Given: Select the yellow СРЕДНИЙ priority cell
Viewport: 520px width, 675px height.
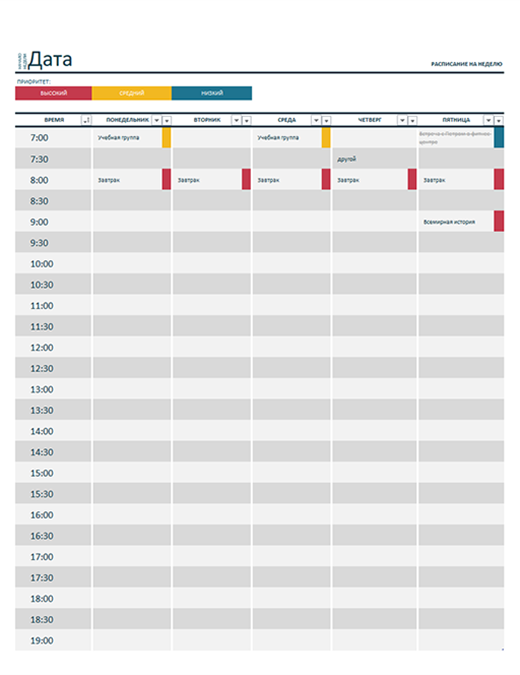Looking at the screenshot, I should (x=132, y=93).
